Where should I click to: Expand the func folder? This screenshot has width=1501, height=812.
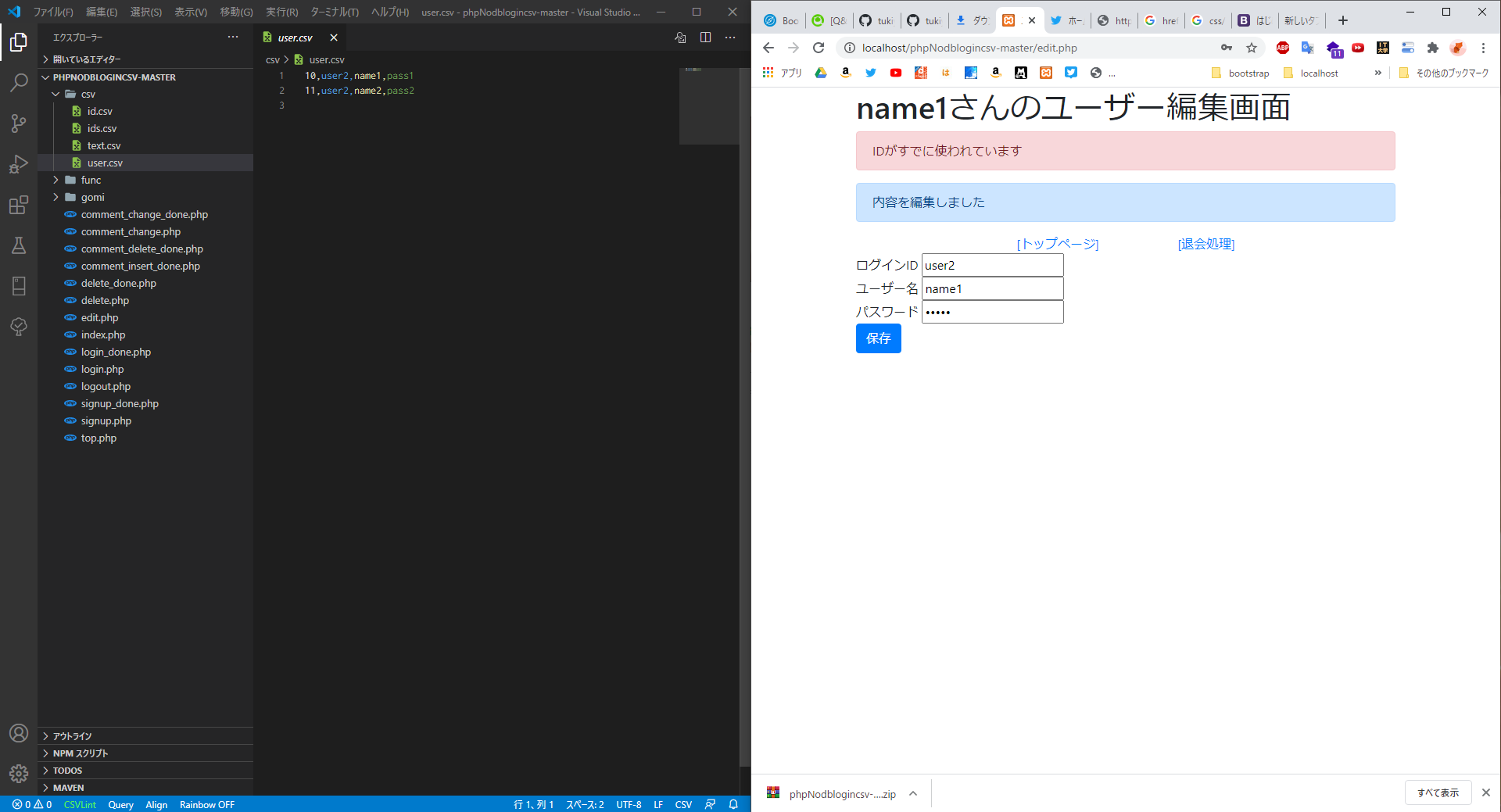pyautogui.click(x=56, y=180)
